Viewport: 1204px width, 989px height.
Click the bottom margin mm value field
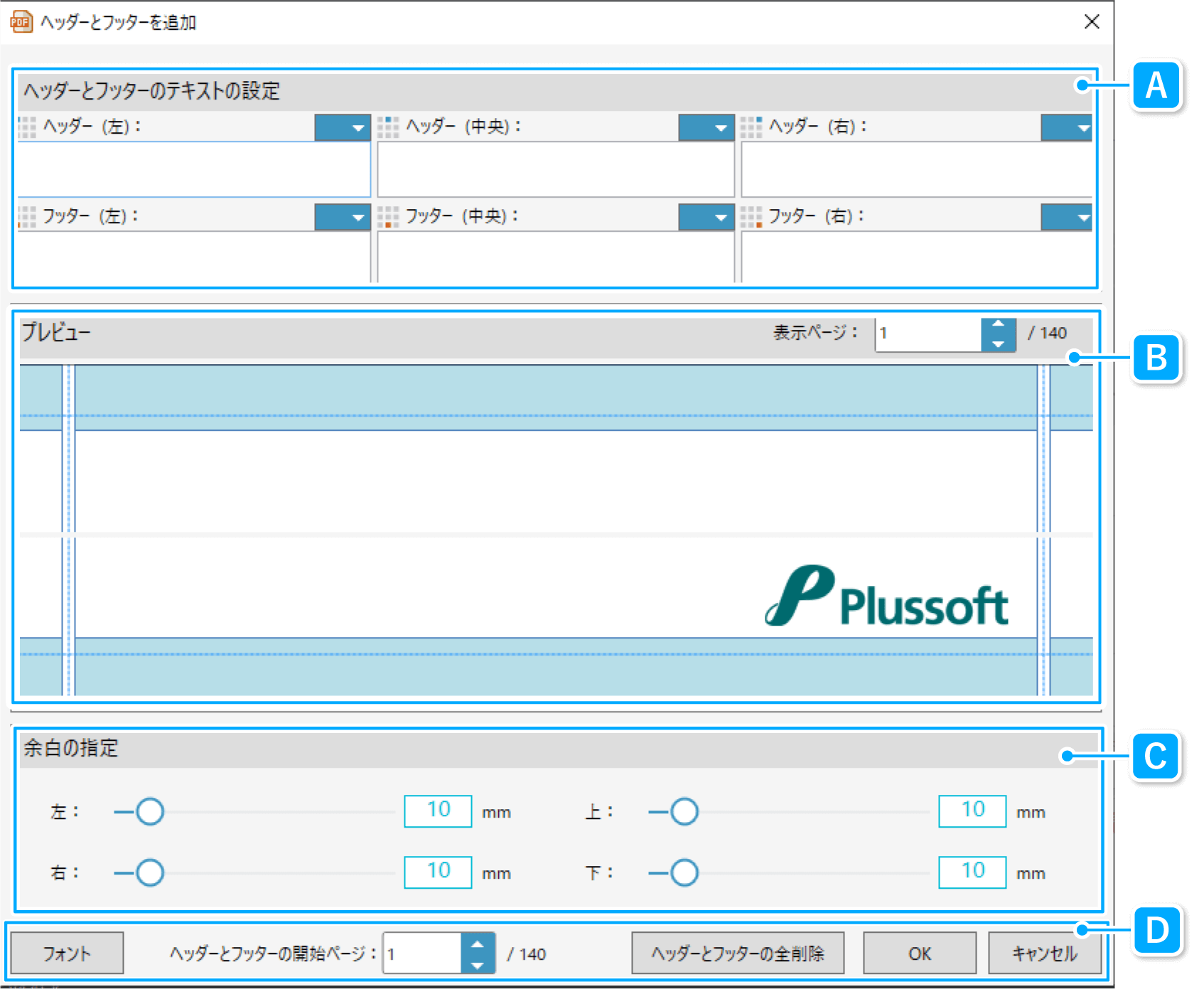click(x=972, y=872)
